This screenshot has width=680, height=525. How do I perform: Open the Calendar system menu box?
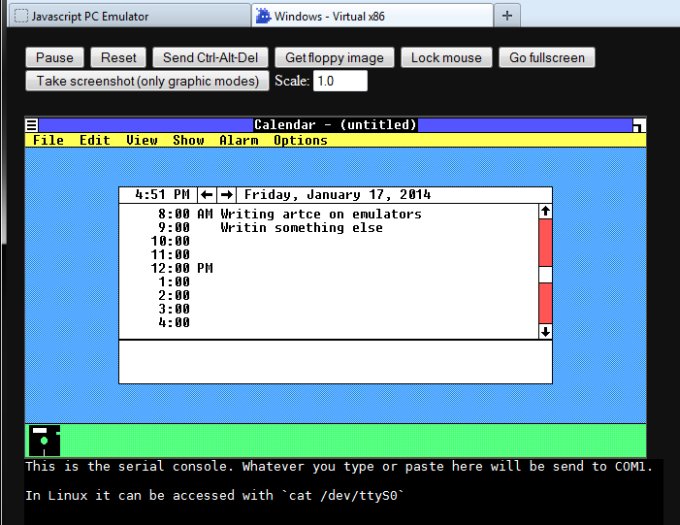[32, 125]
